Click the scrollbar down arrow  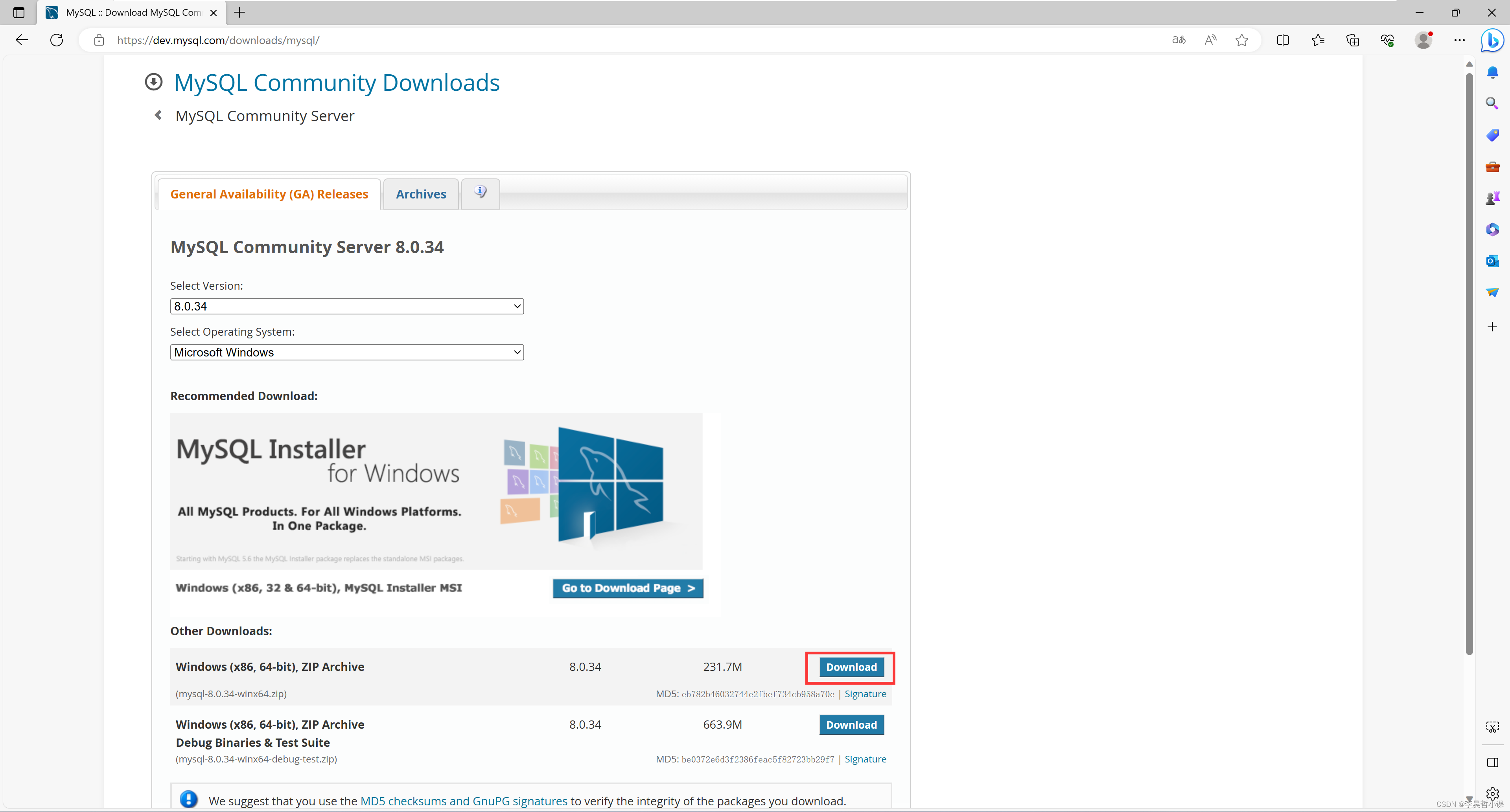click(1469, 799)
